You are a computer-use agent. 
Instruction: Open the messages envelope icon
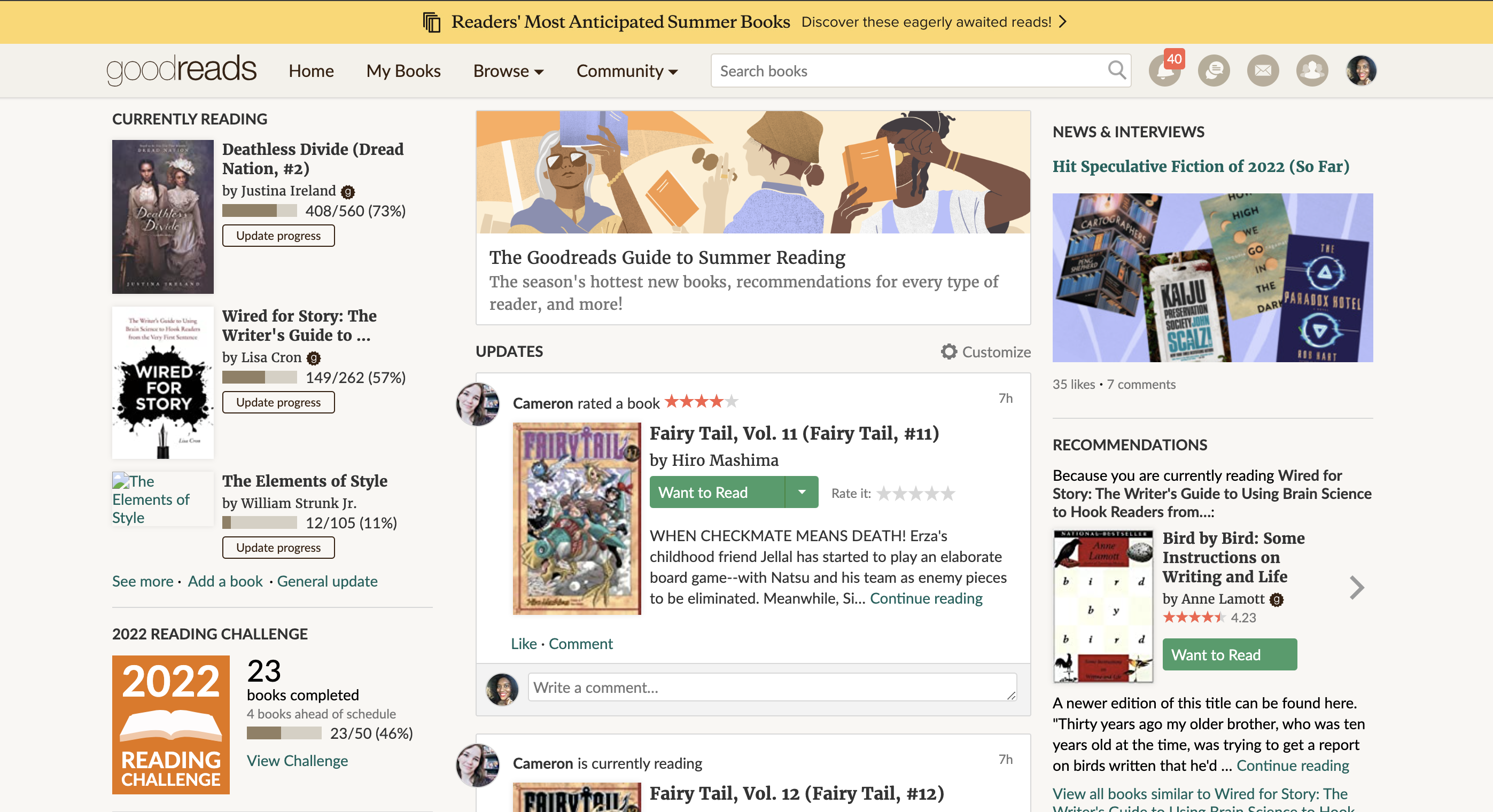1263,71
